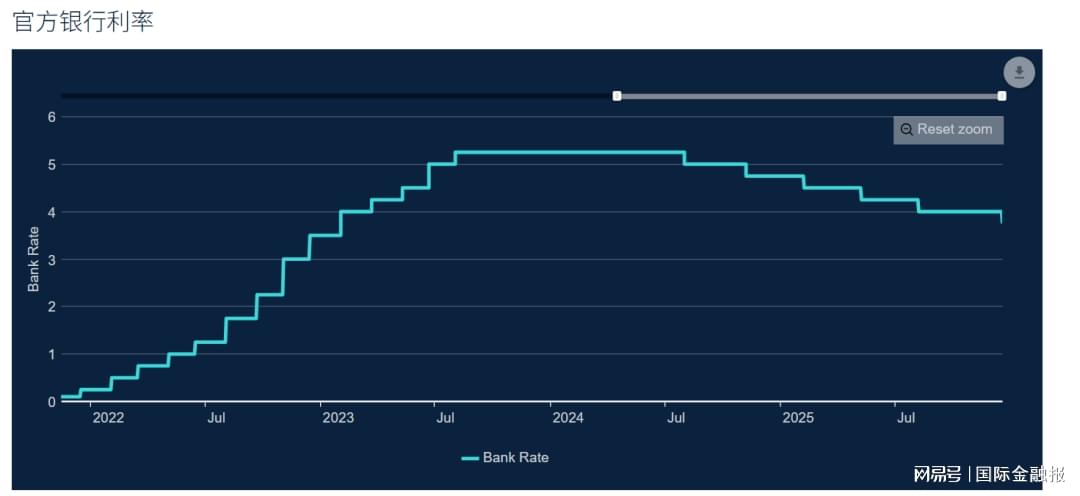The image size is (1080, 496).
Task: Click the gray selected range slider track
Action: [x=810, y=96]
